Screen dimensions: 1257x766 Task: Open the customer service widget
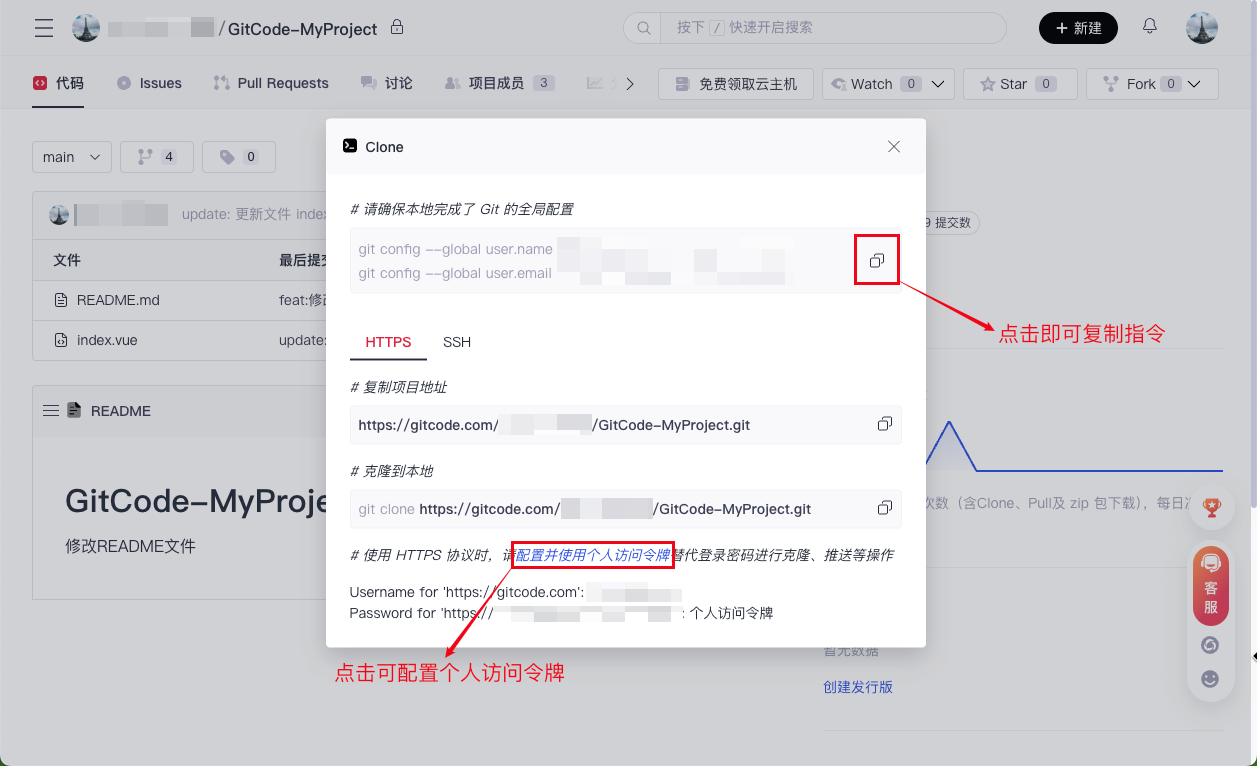[1210, 586]
